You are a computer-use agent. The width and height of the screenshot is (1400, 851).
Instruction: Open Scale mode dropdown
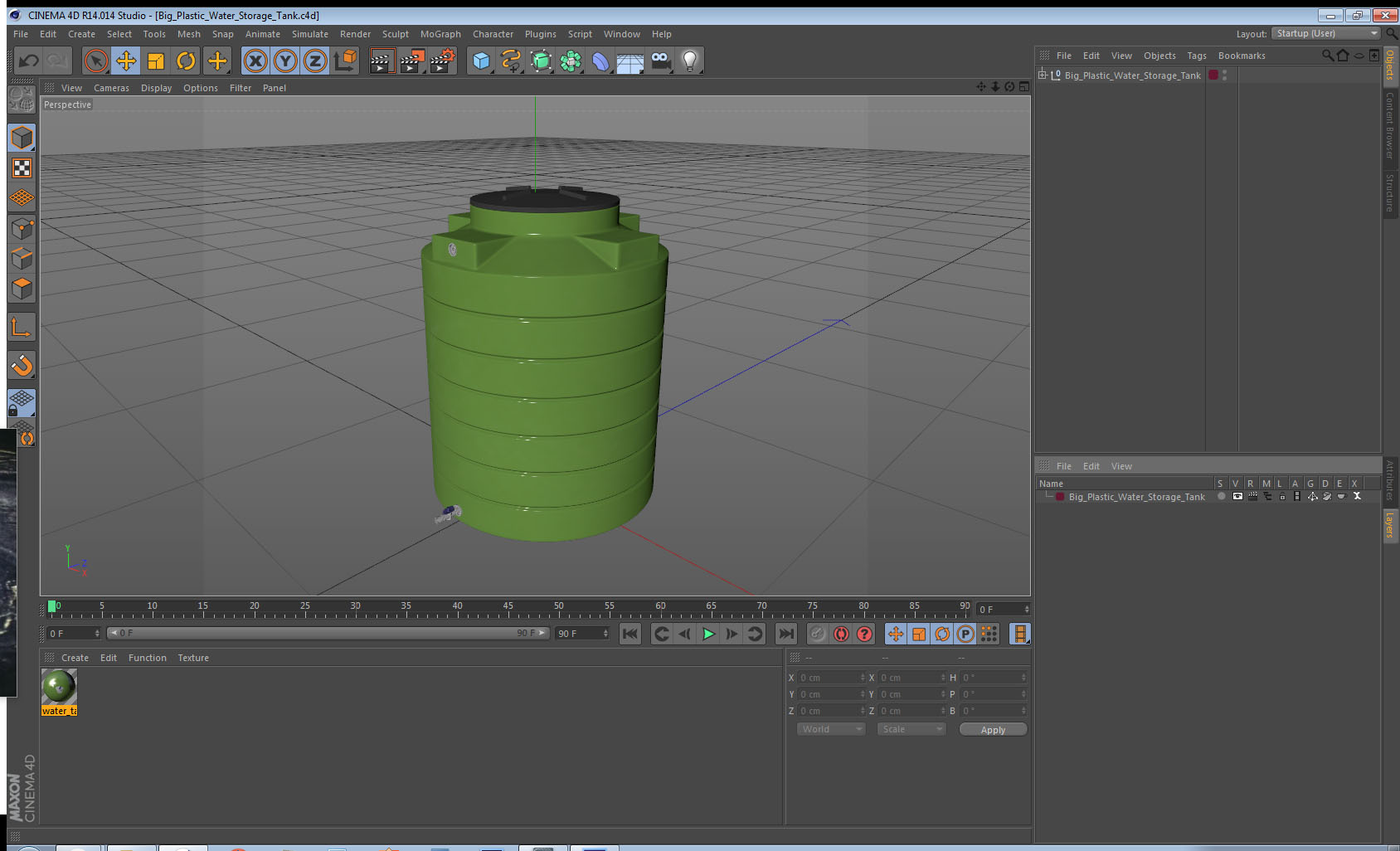pyautogui.click(x=911, y=729)
